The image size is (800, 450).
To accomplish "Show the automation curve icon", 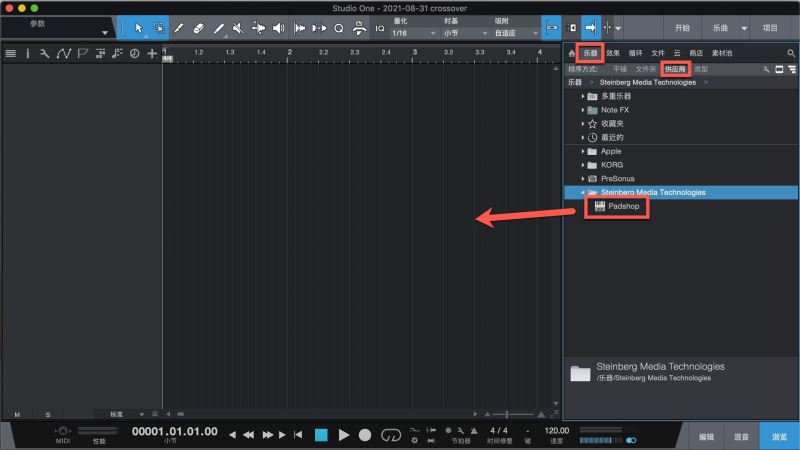I will click(x=64, y=53).
